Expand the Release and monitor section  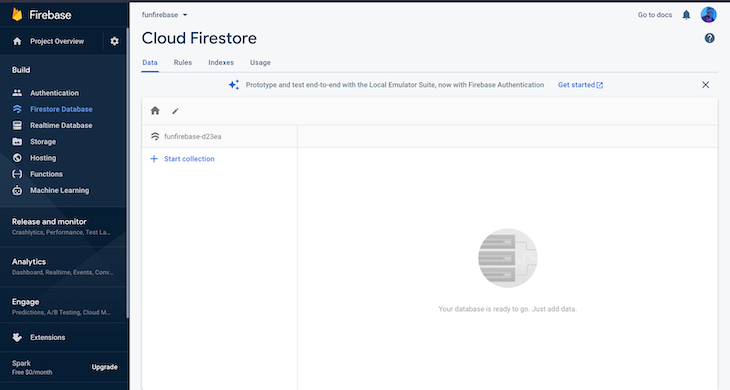(61, 226)
